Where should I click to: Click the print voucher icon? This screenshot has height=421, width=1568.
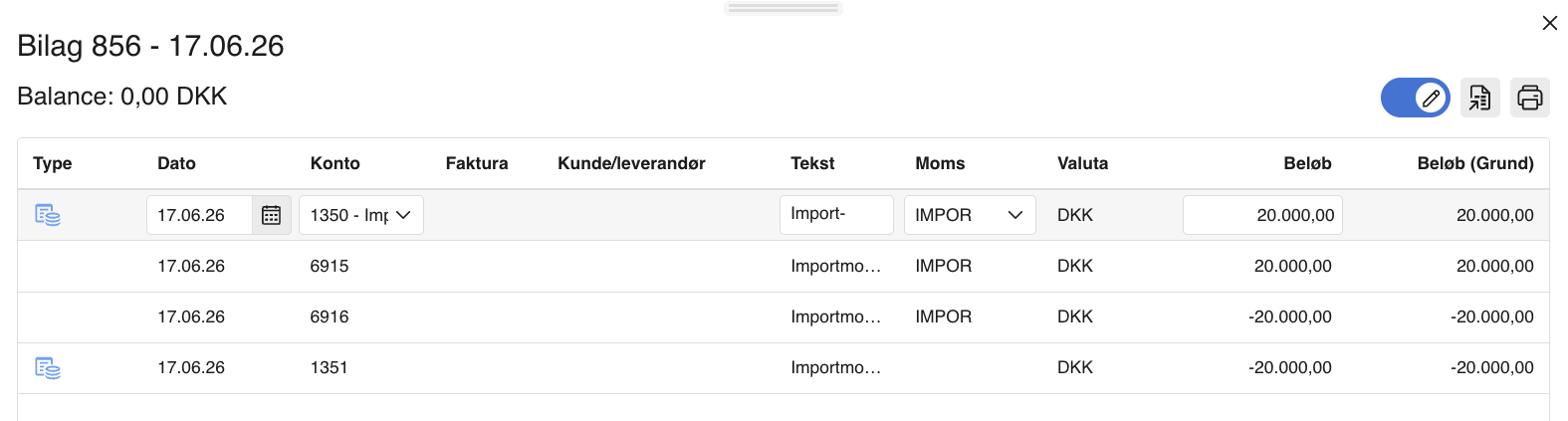point(1529,98)
